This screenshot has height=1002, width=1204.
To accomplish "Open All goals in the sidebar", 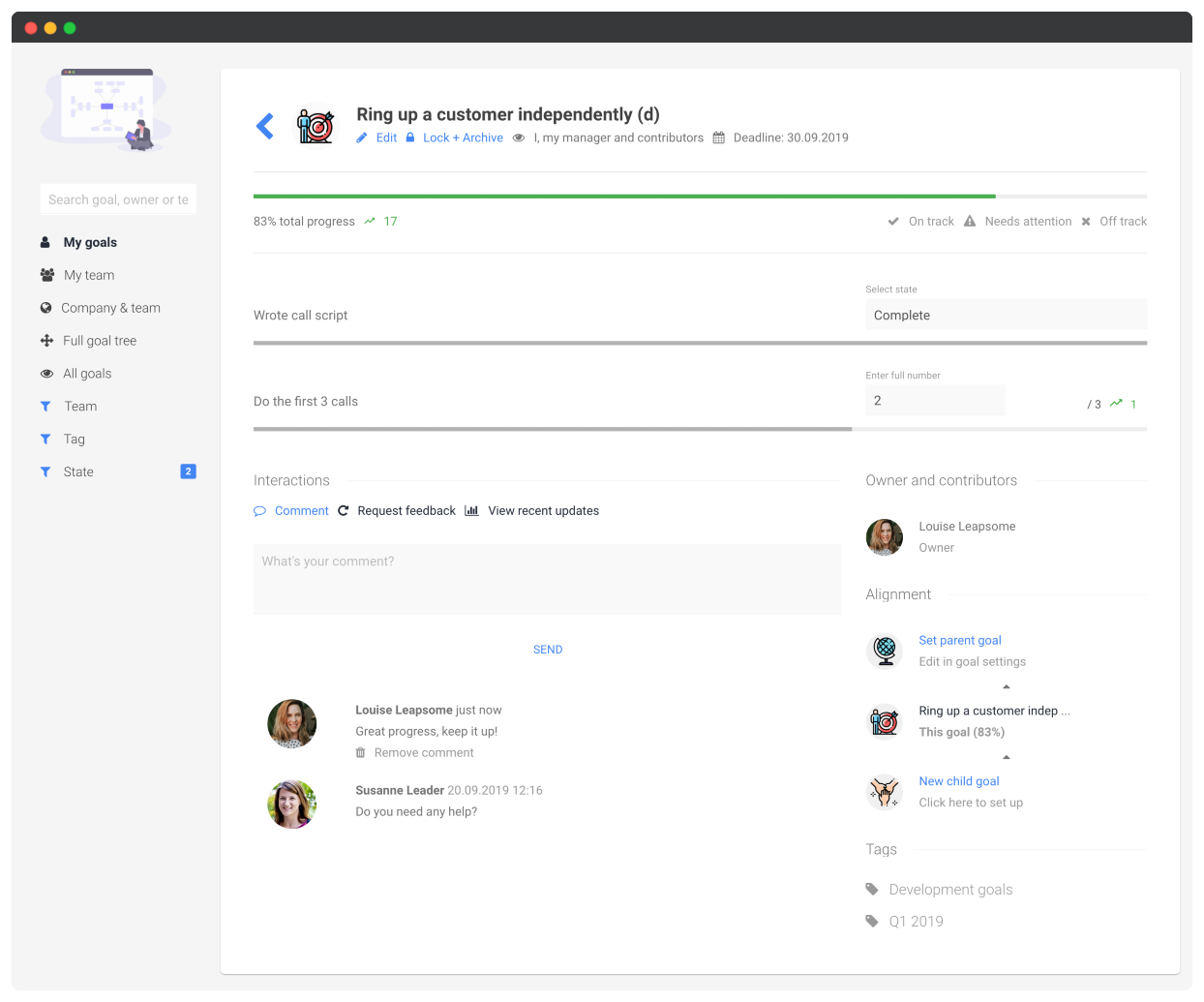I will 87,374.
